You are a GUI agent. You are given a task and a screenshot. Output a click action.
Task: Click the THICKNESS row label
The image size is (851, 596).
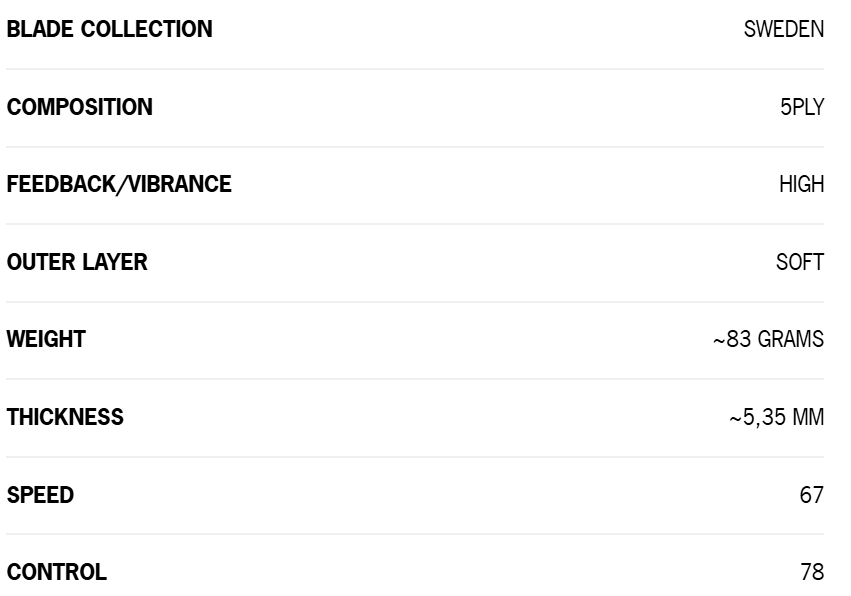click(65, 417)
